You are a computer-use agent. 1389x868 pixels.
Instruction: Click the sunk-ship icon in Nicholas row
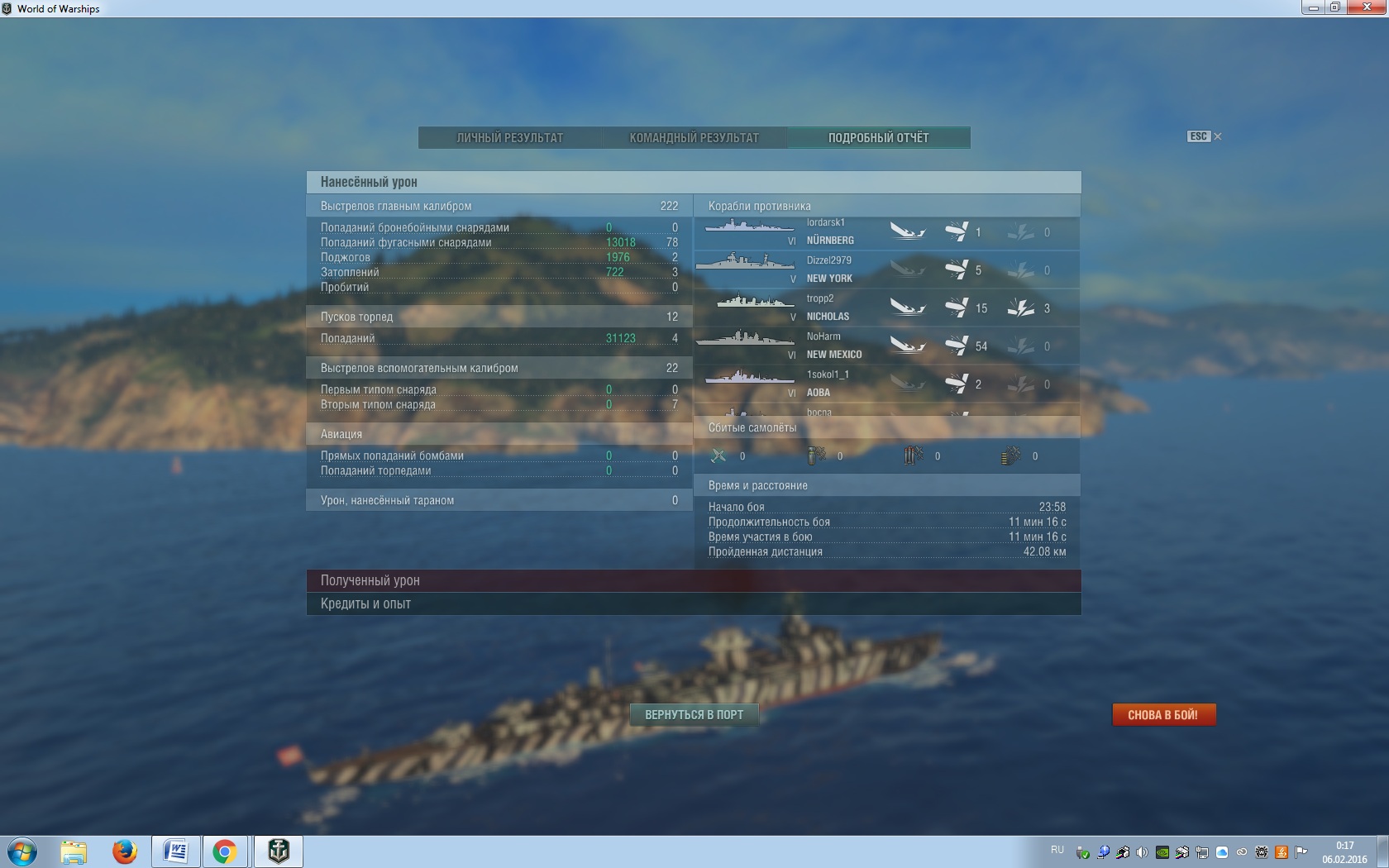(x=907, y=307)
